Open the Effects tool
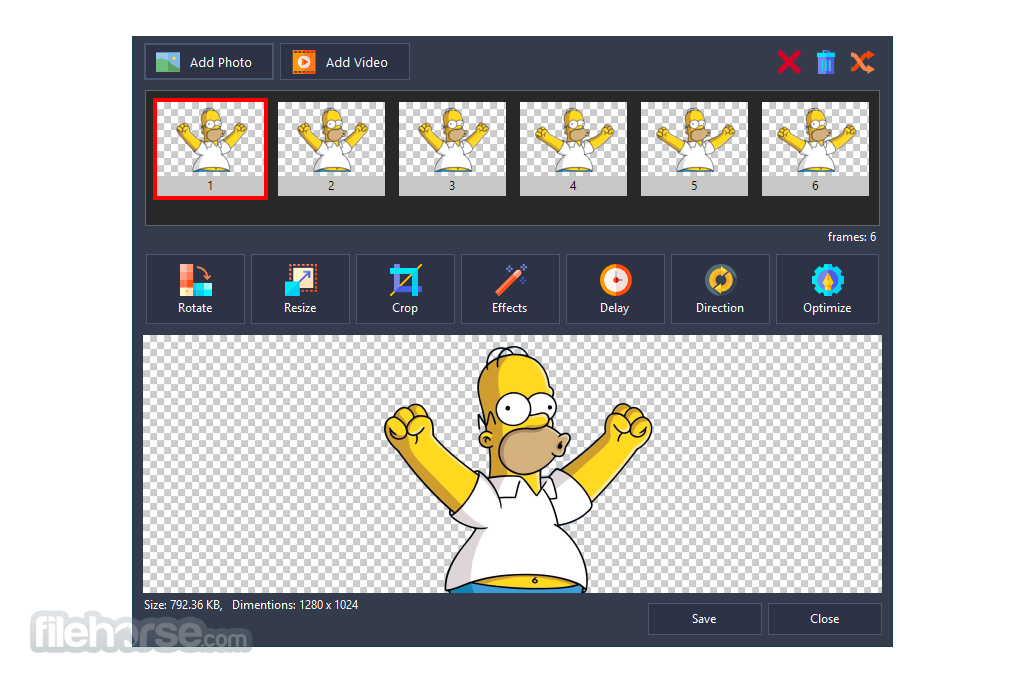The image size is (1025, 683). 510,289
